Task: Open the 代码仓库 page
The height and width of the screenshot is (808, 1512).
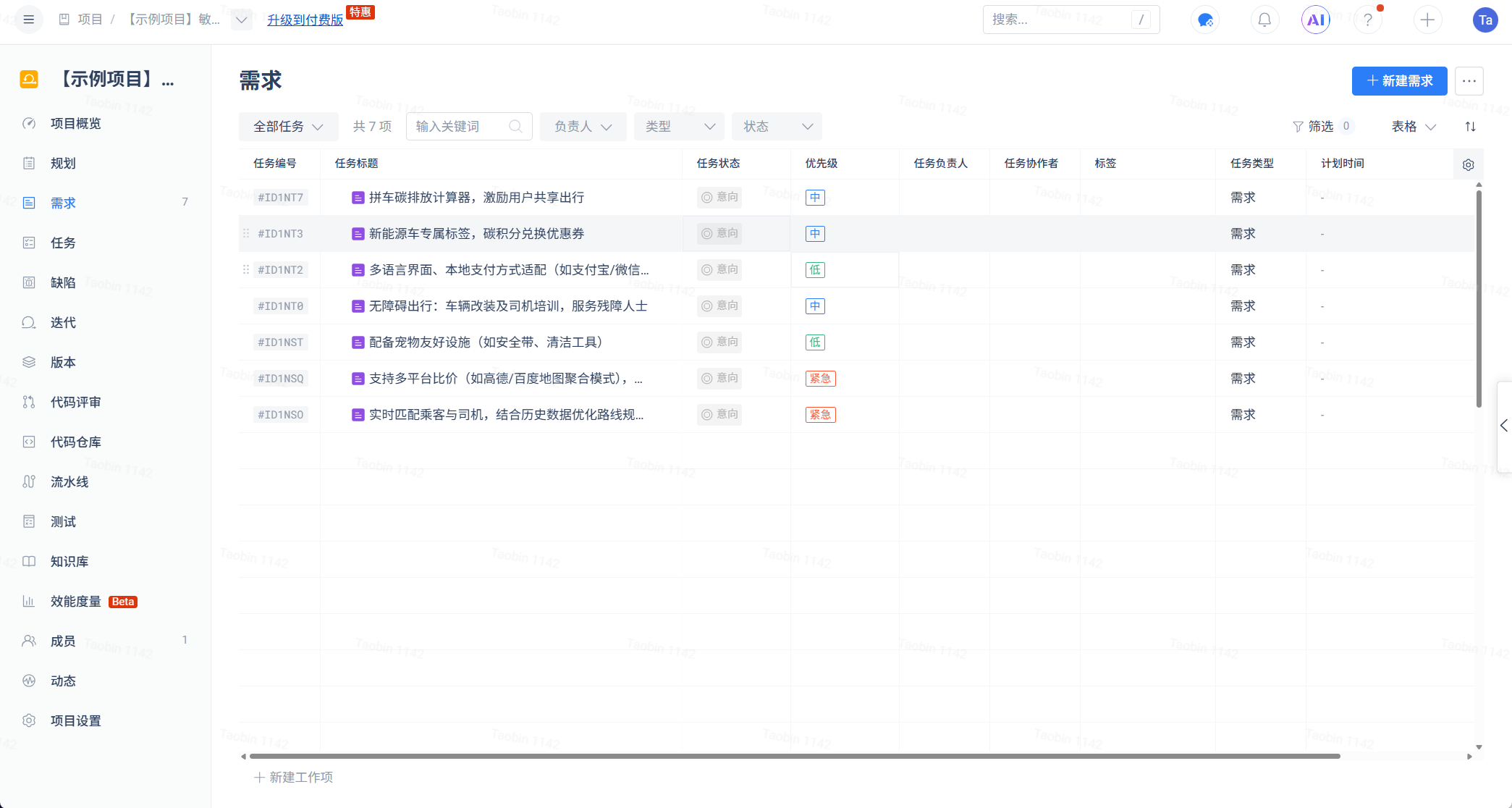Action: 75,442
